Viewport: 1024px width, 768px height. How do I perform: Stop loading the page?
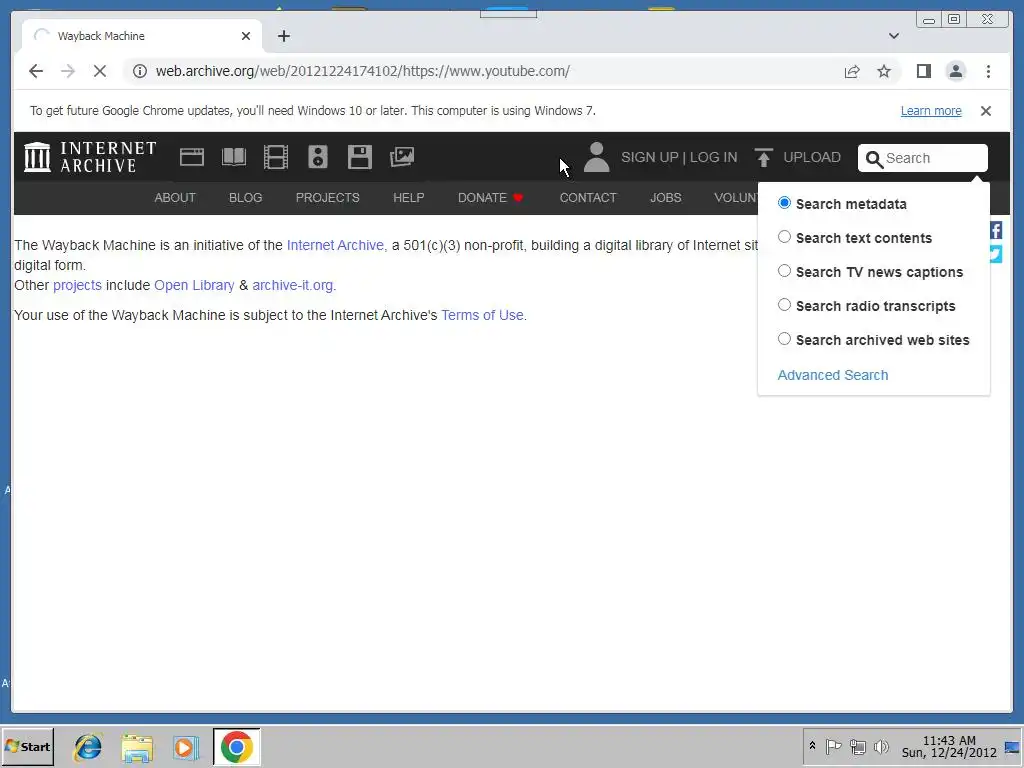[x=100, y=71]
